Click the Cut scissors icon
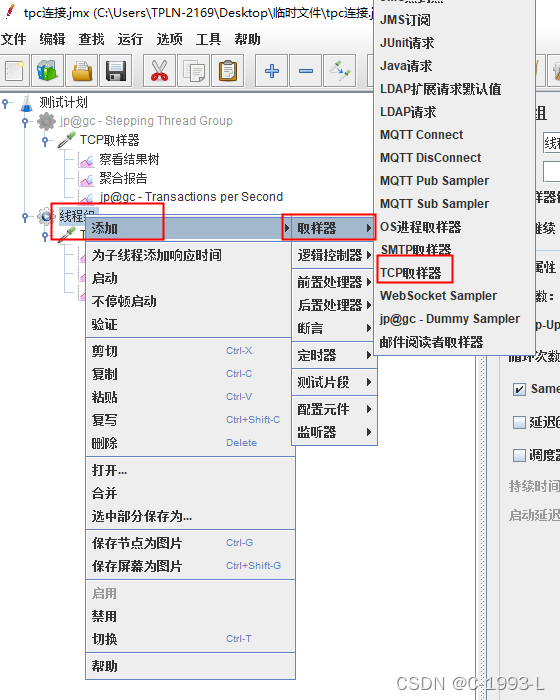Image resolution: width=560 pixels, height=700 pixels. [159, 71]
